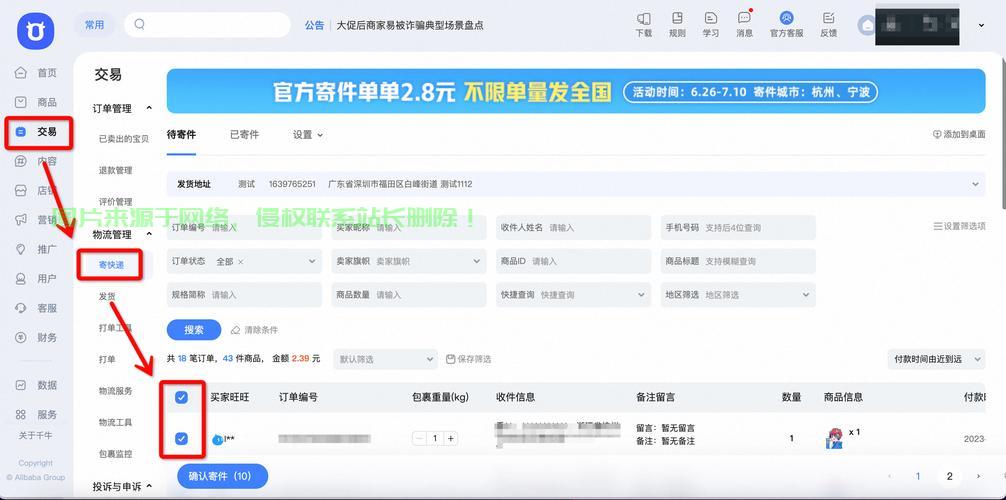Screen dimensions: 1006x500
Task: Open the 付款时间由近到远 sort dropdown
Action: point(936,359)
